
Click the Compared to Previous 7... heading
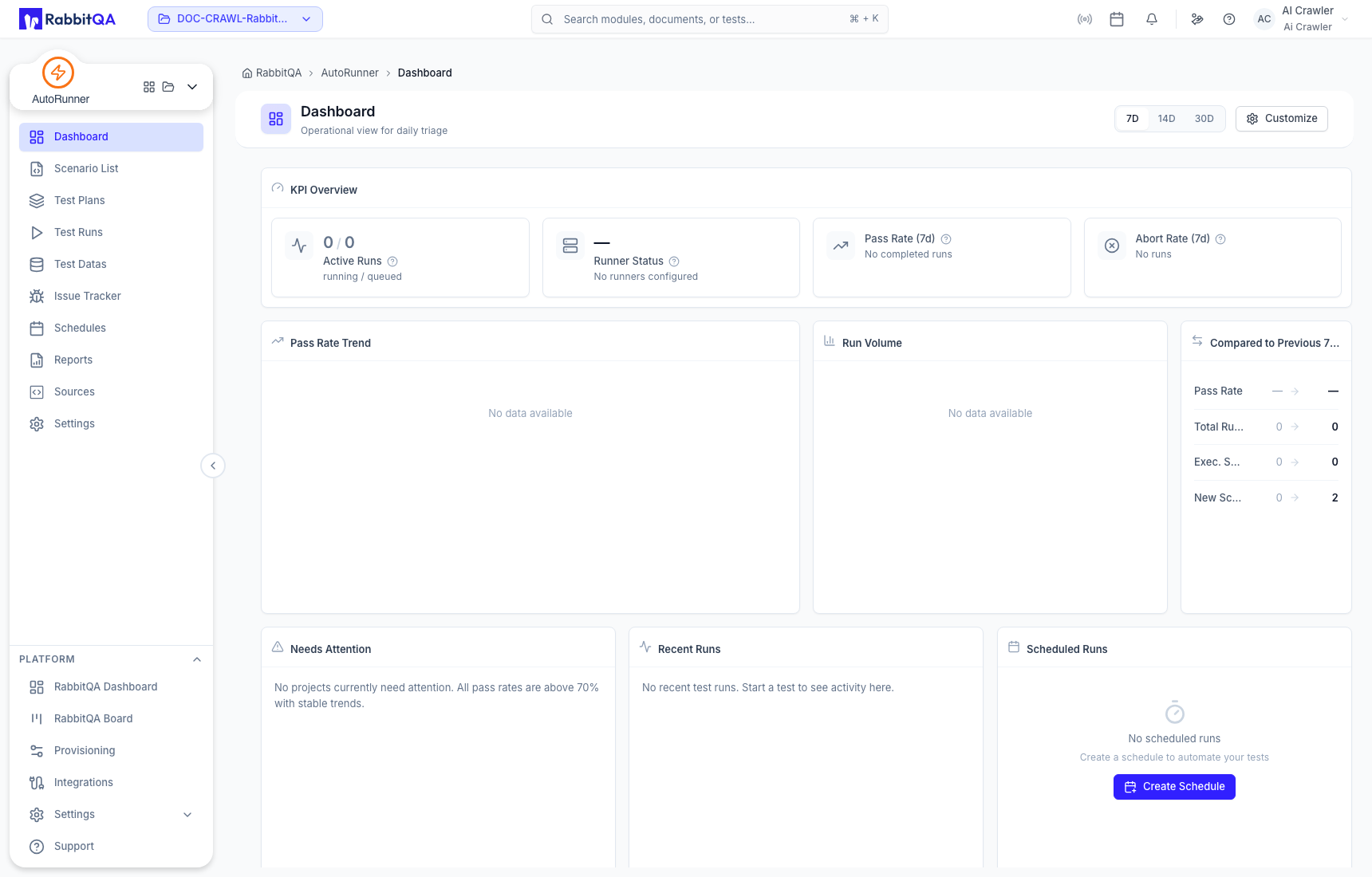[1275, 344]
